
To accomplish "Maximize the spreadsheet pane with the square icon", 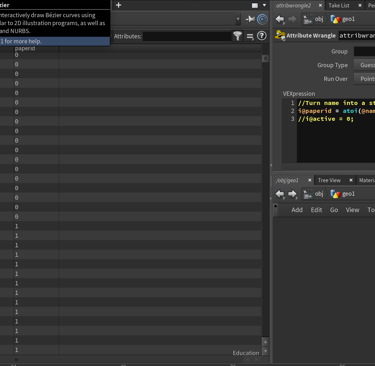I will point(255,5).
